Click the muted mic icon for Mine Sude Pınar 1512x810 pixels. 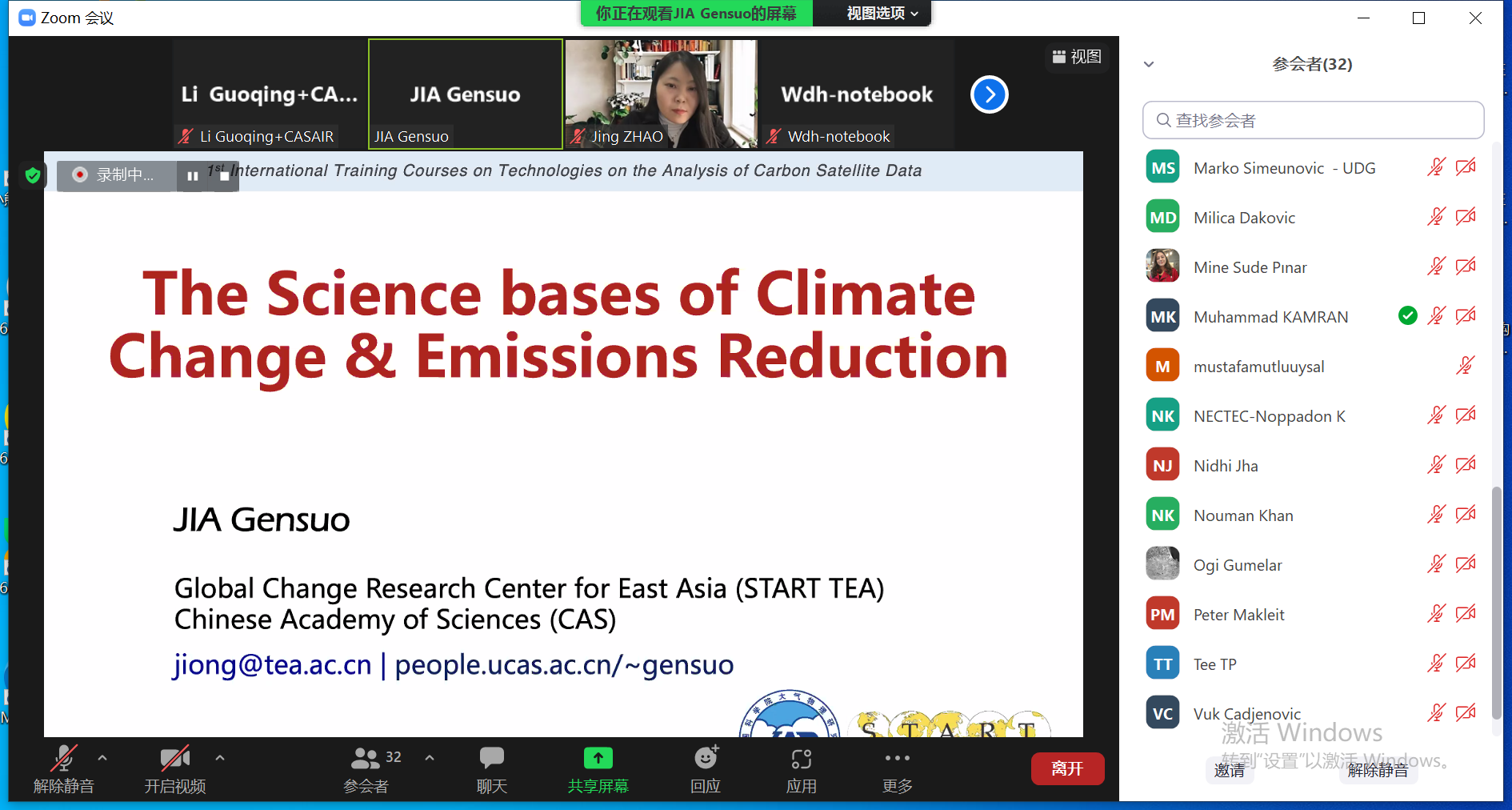pos(1436,267)
